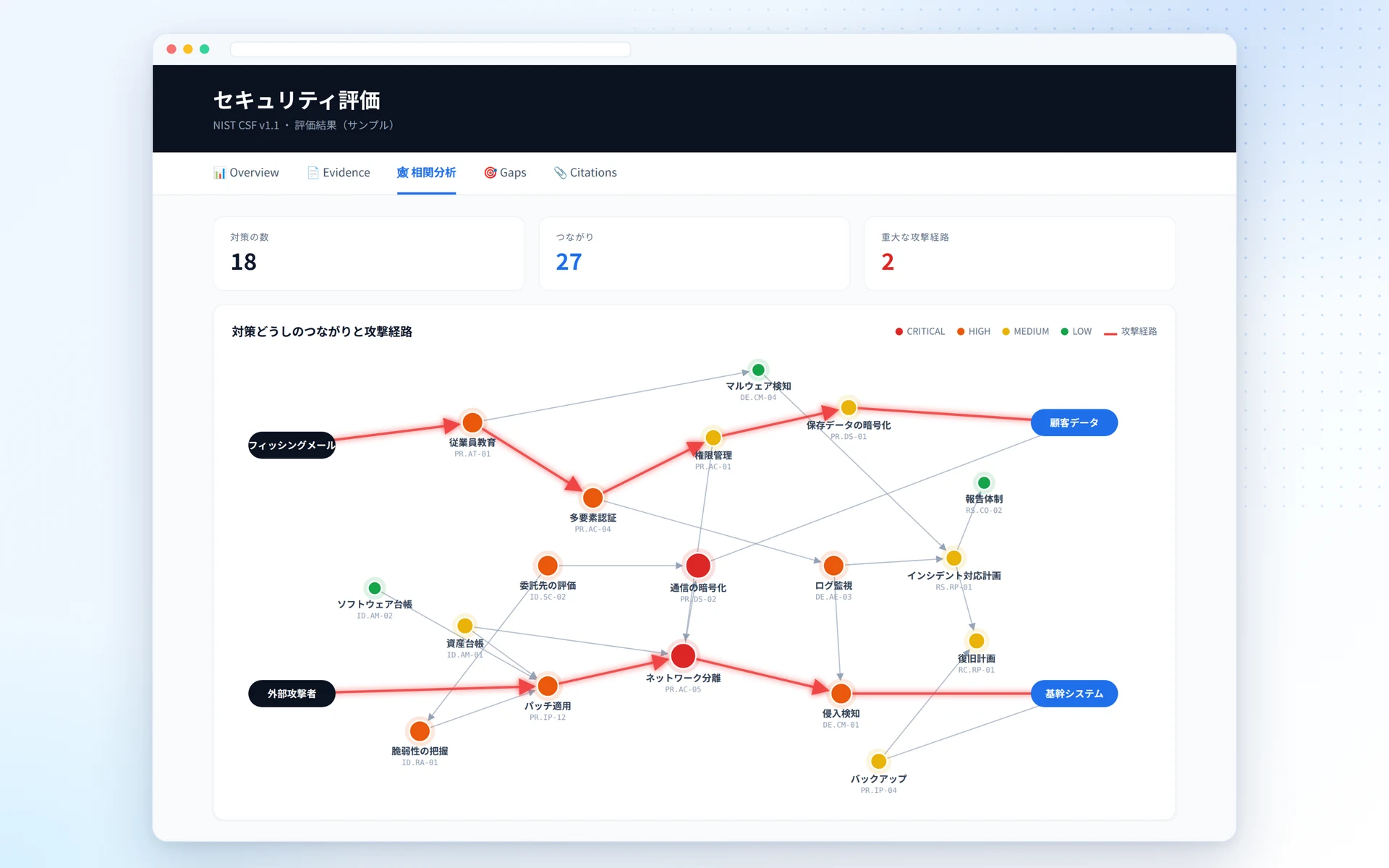Click the つながり card value 27

click(x=569, y=262)
